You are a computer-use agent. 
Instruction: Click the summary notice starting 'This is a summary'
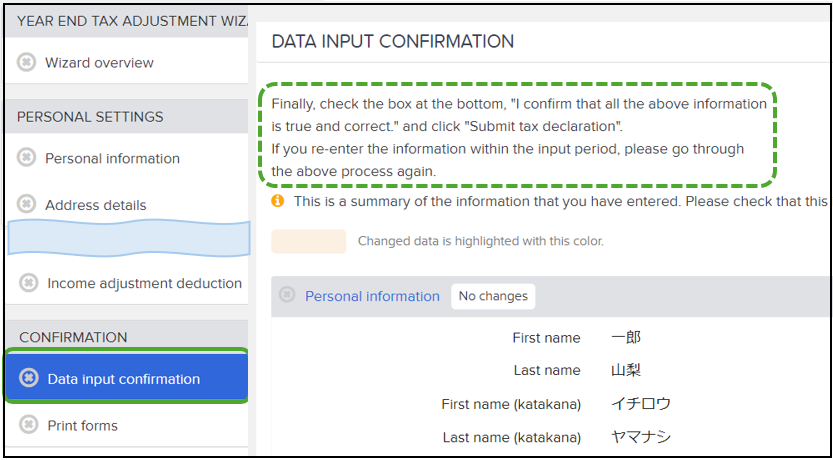[x=560, y=201]
